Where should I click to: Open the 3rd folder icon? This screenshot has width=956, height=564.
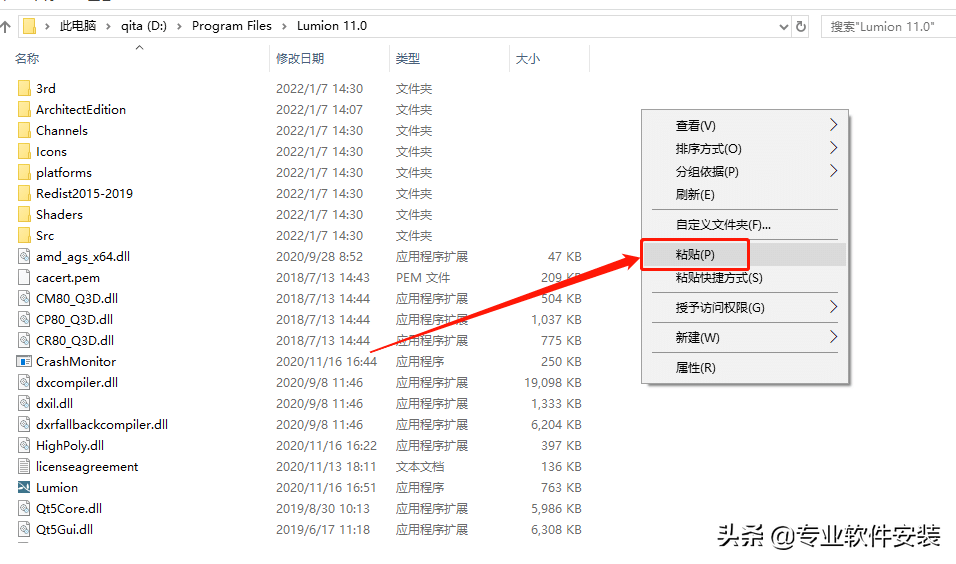(24, 88)
